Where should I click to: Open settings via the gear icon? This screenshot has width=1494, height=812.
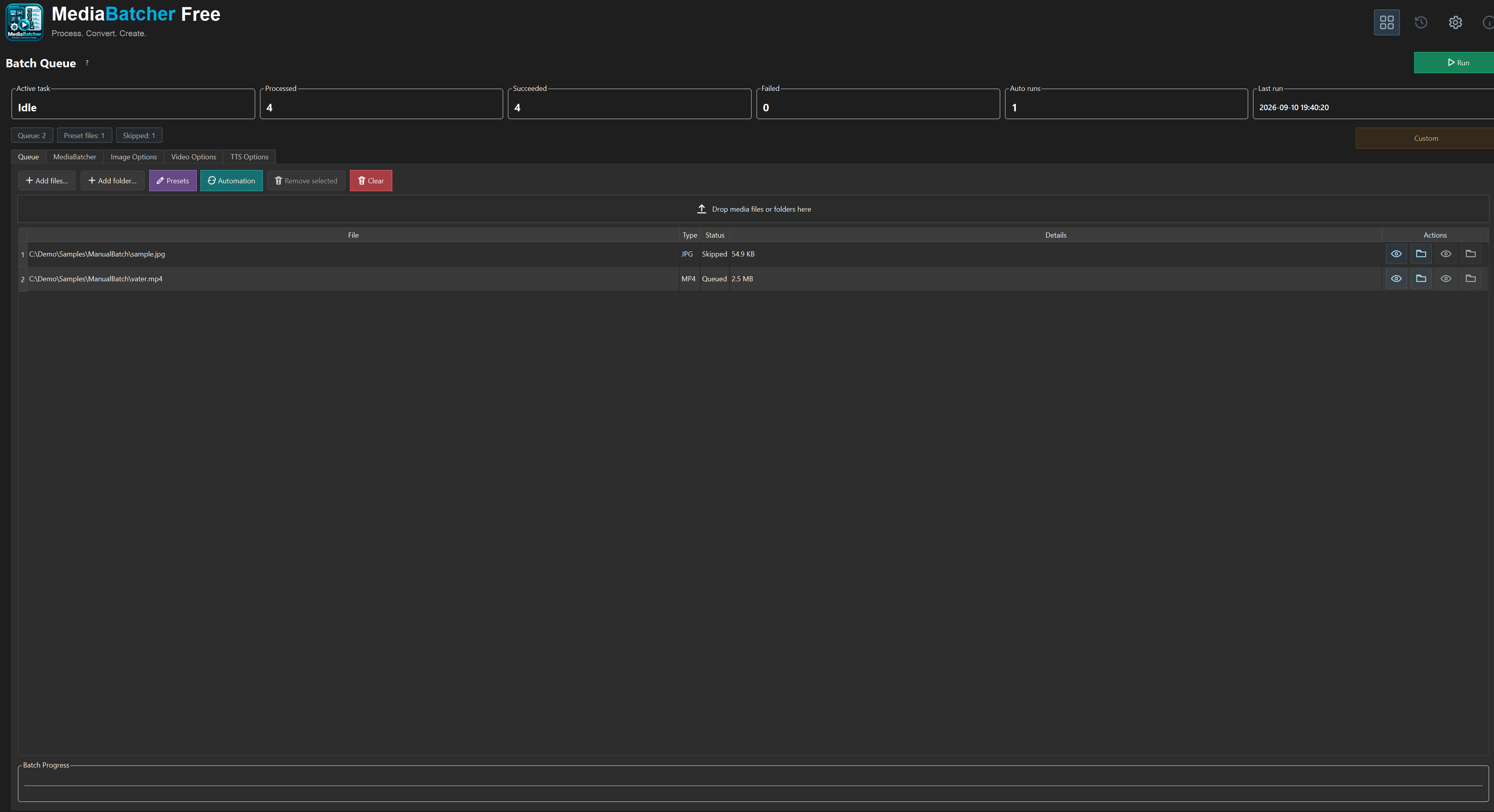tap(1455, 22)
